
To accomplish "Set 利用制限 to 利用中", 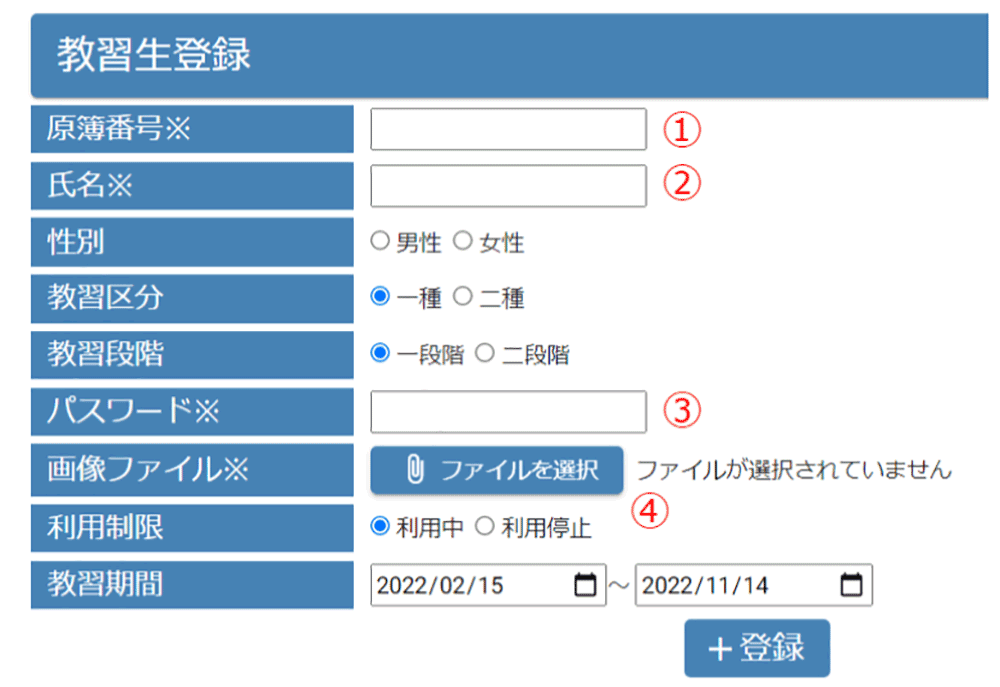I will pos(379,527).
